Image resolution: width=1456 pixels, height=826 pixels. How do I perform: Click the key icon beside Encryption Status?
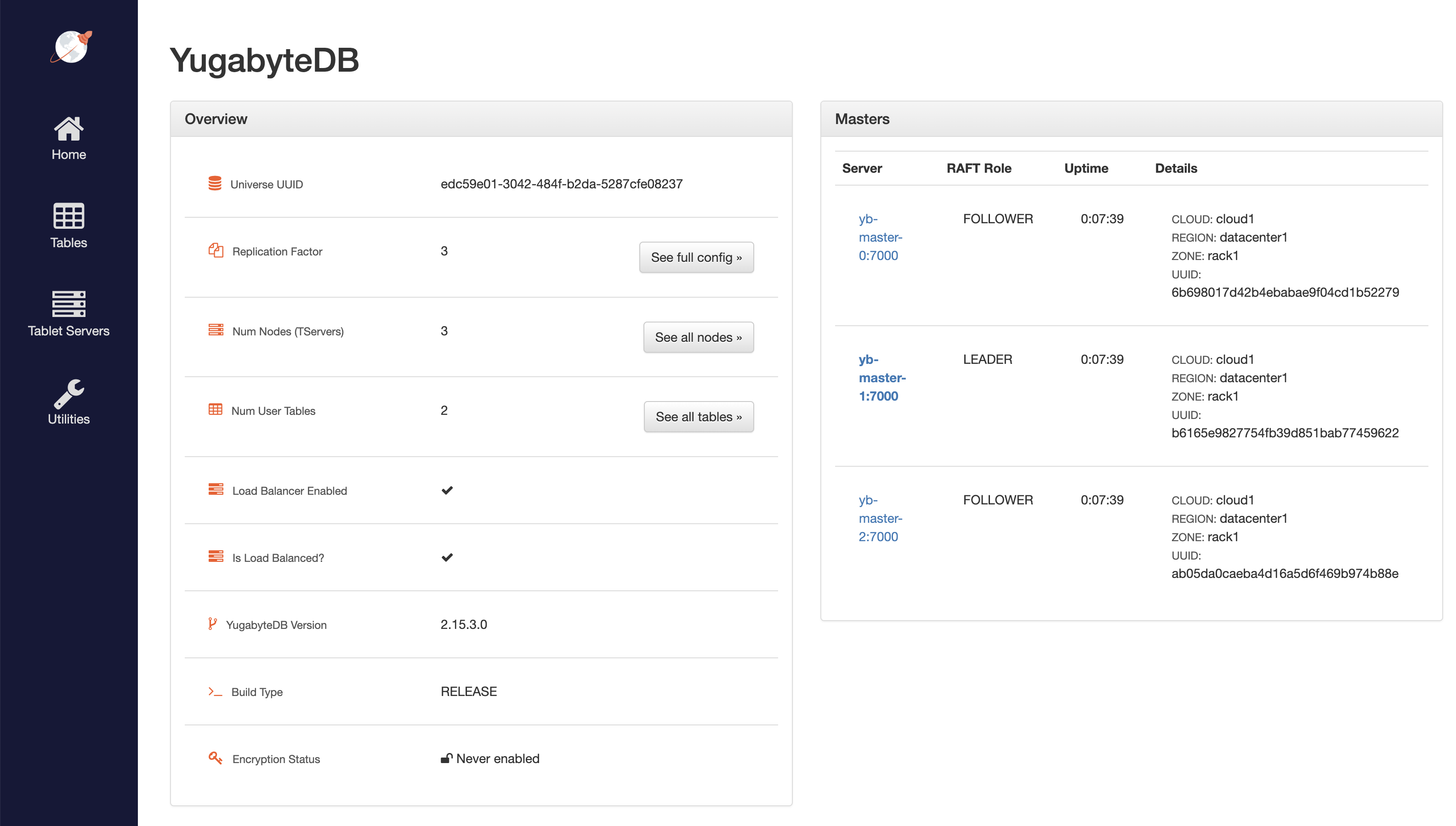click(x=215, y=758)
